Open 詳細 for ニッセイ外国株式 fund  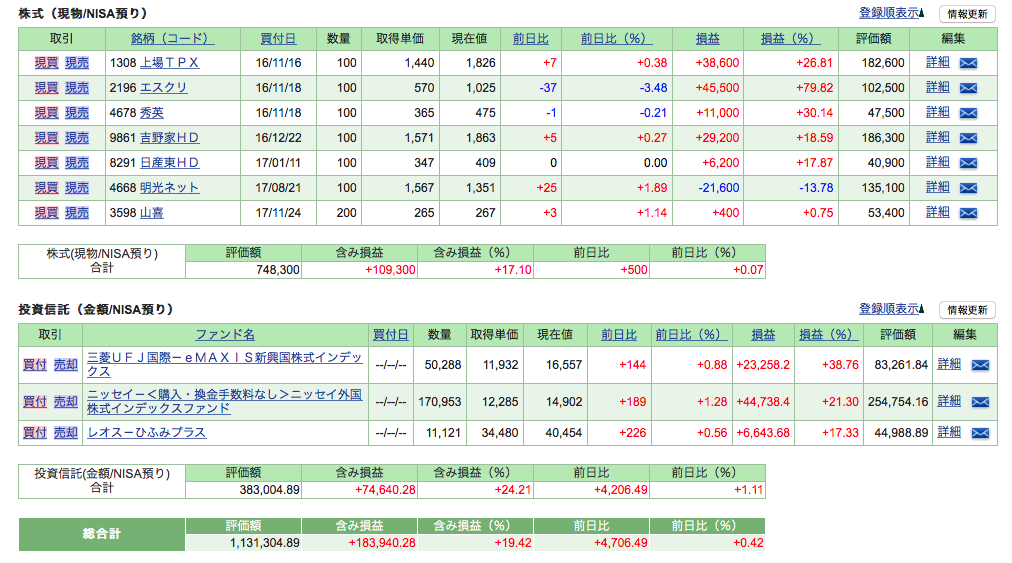point(949,401)
